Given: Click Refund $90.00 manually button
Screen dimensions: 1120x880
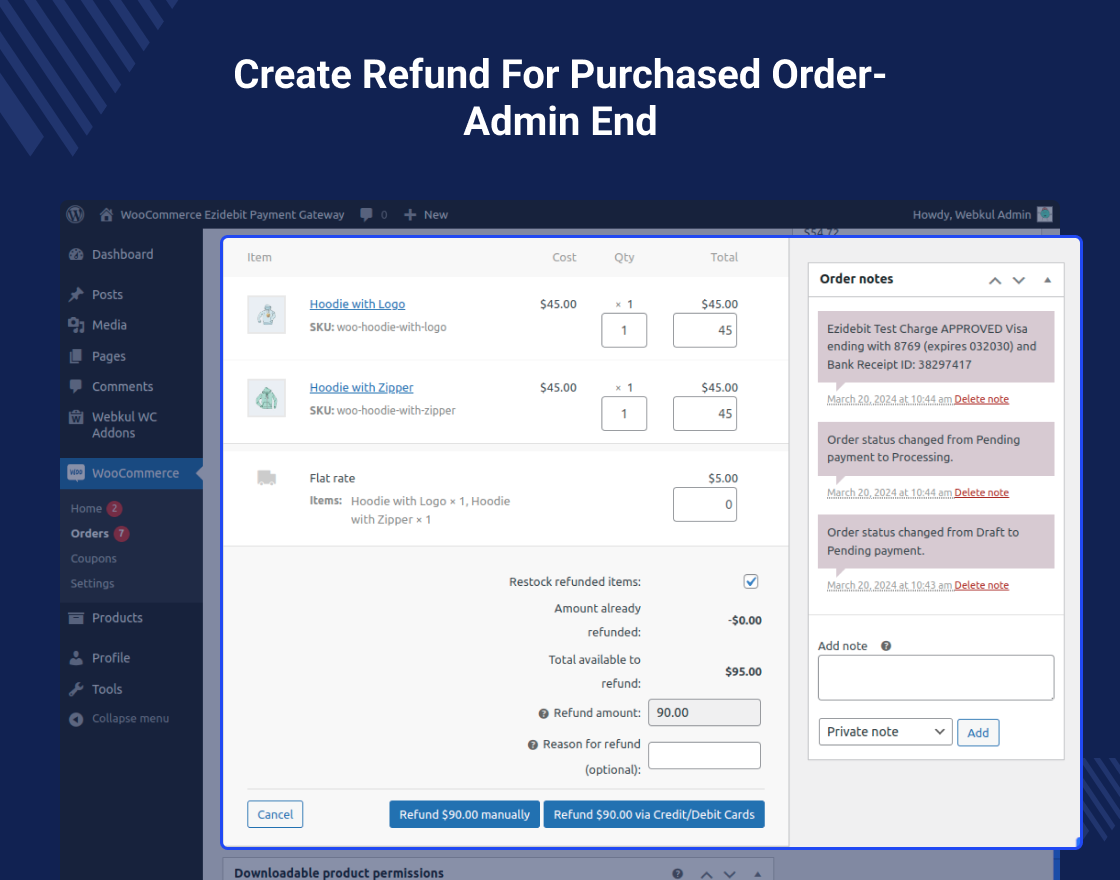Looking at the screenshot, I should [x=464, y=814].
